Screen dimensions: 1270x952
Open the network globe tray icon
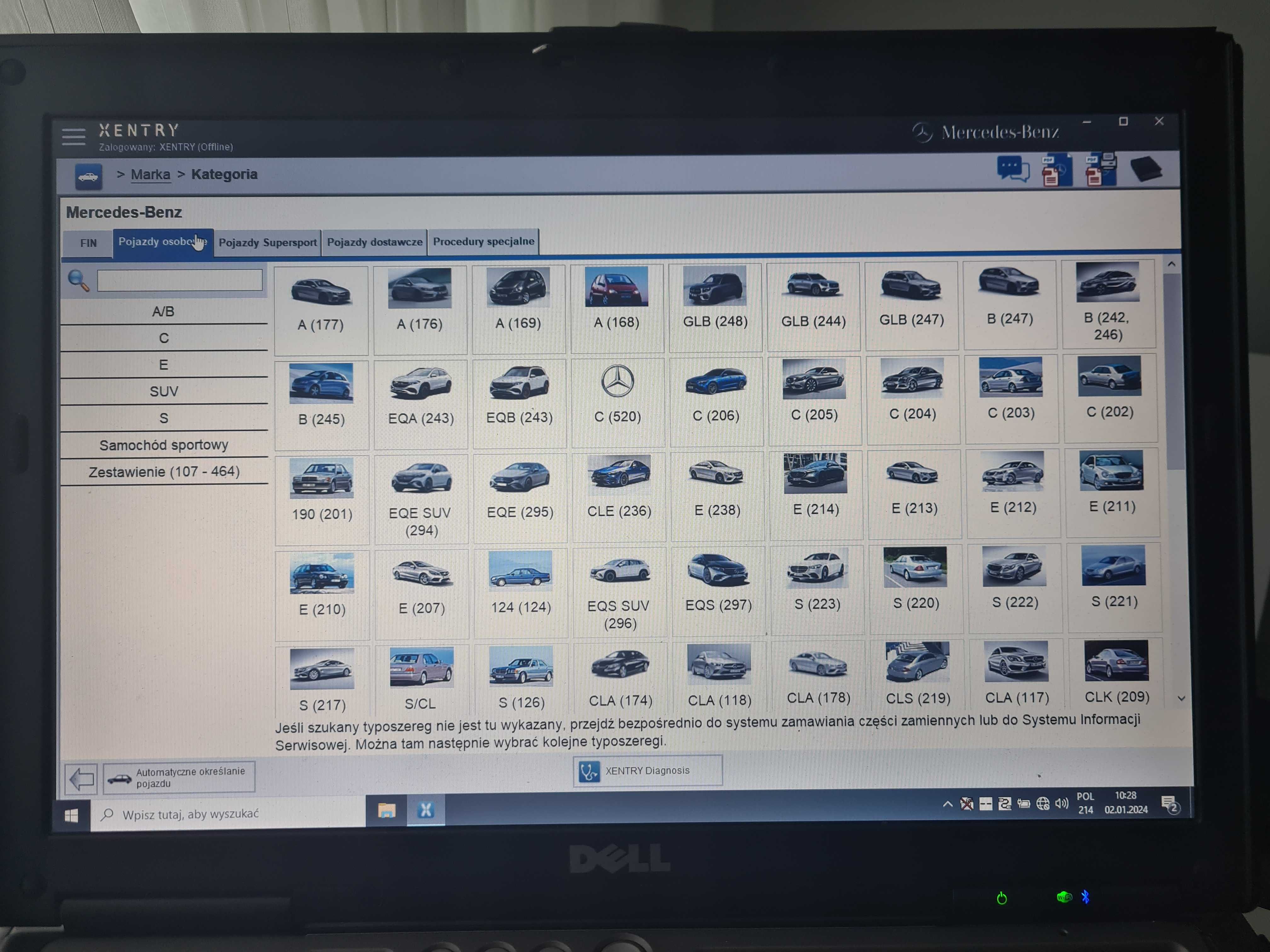coord(1043,804)
